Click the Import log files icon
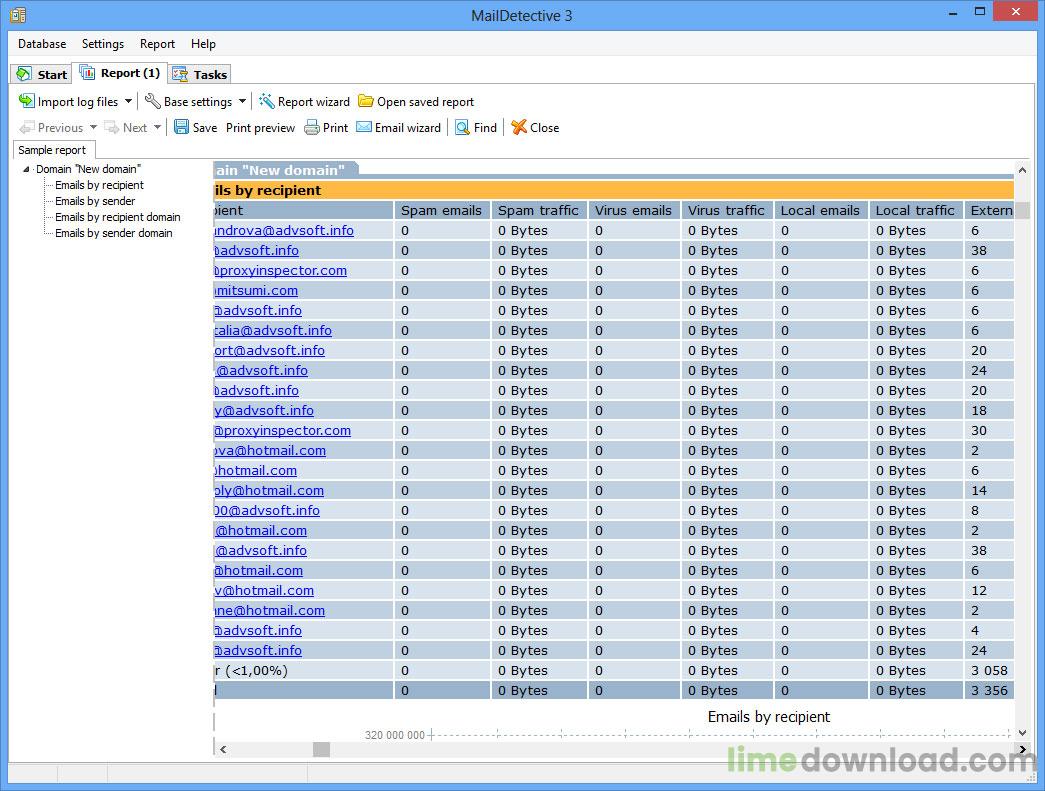This screenshot has height=791, width=1045. click(26, 101)
